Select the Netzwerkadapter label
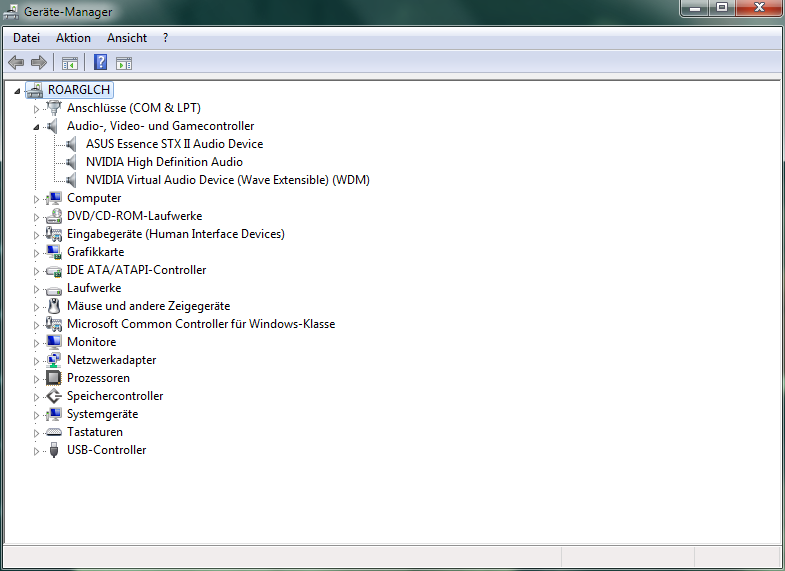 (x=112, y=360)
